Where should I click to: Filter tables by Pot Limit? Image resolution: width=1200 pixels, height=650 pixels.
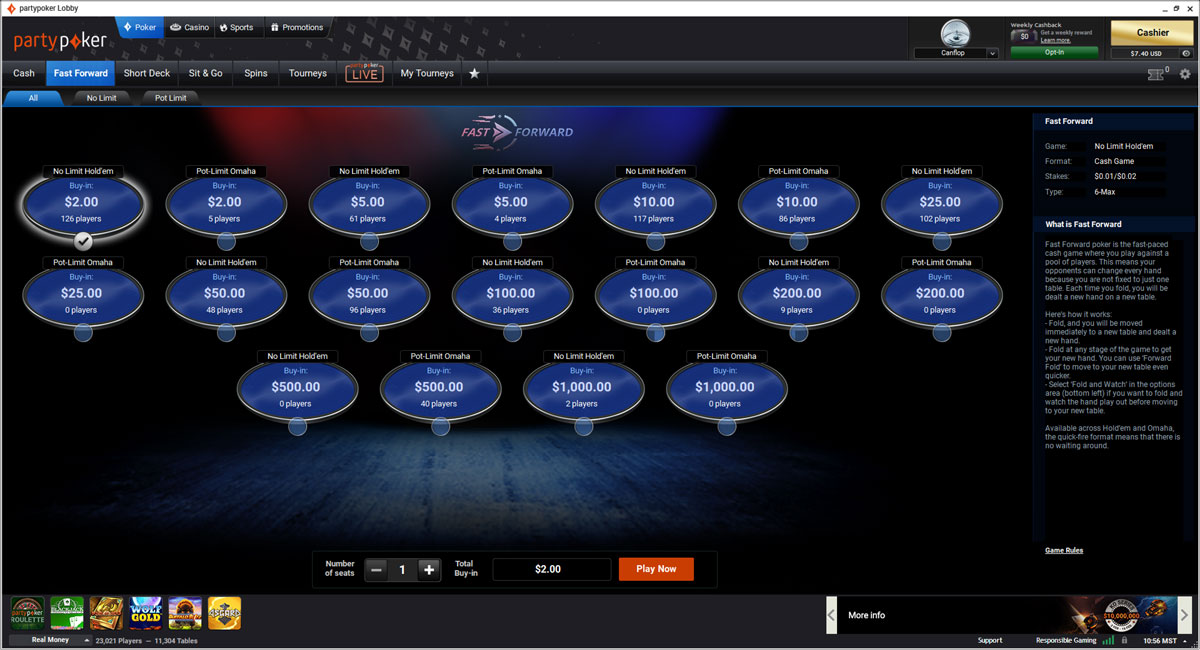pos(171,98)
